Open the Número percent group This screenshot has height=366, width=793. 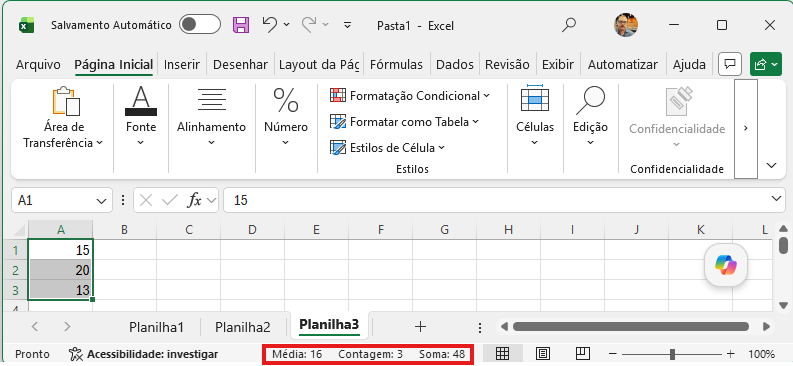286,116
